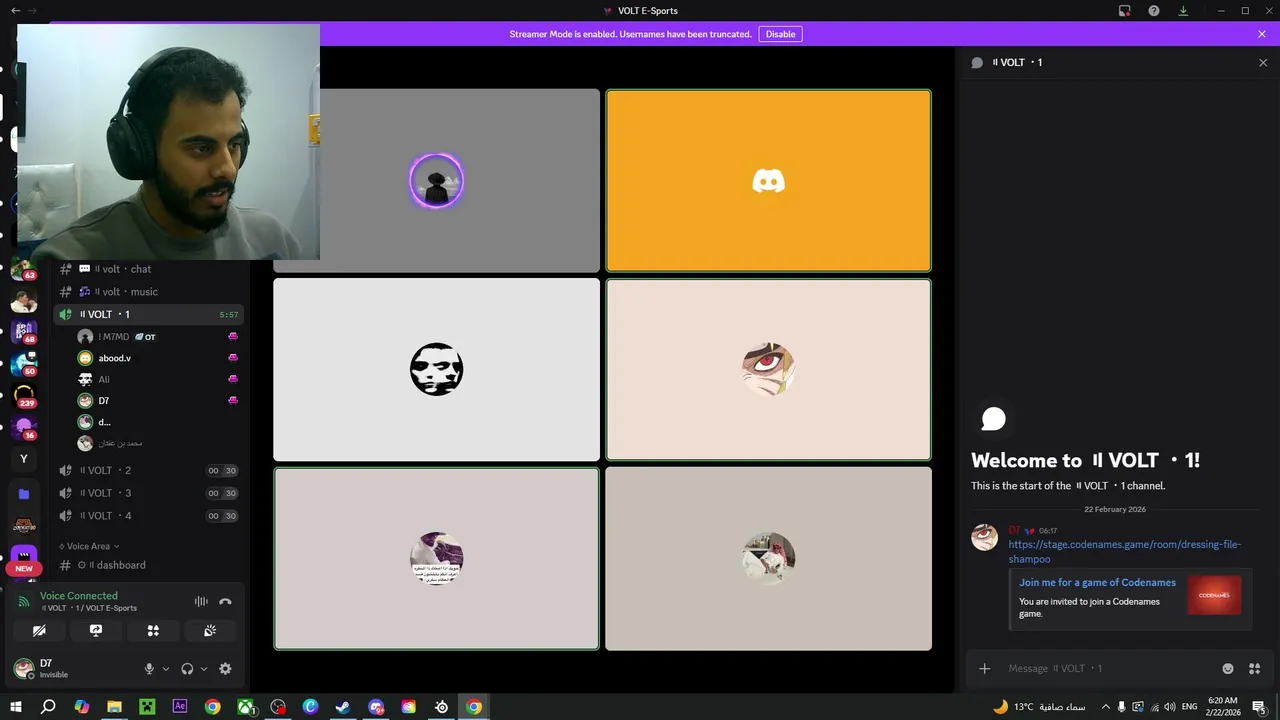
Task: Open server with 68 notification badge
Action: click(x=23, y=333)
